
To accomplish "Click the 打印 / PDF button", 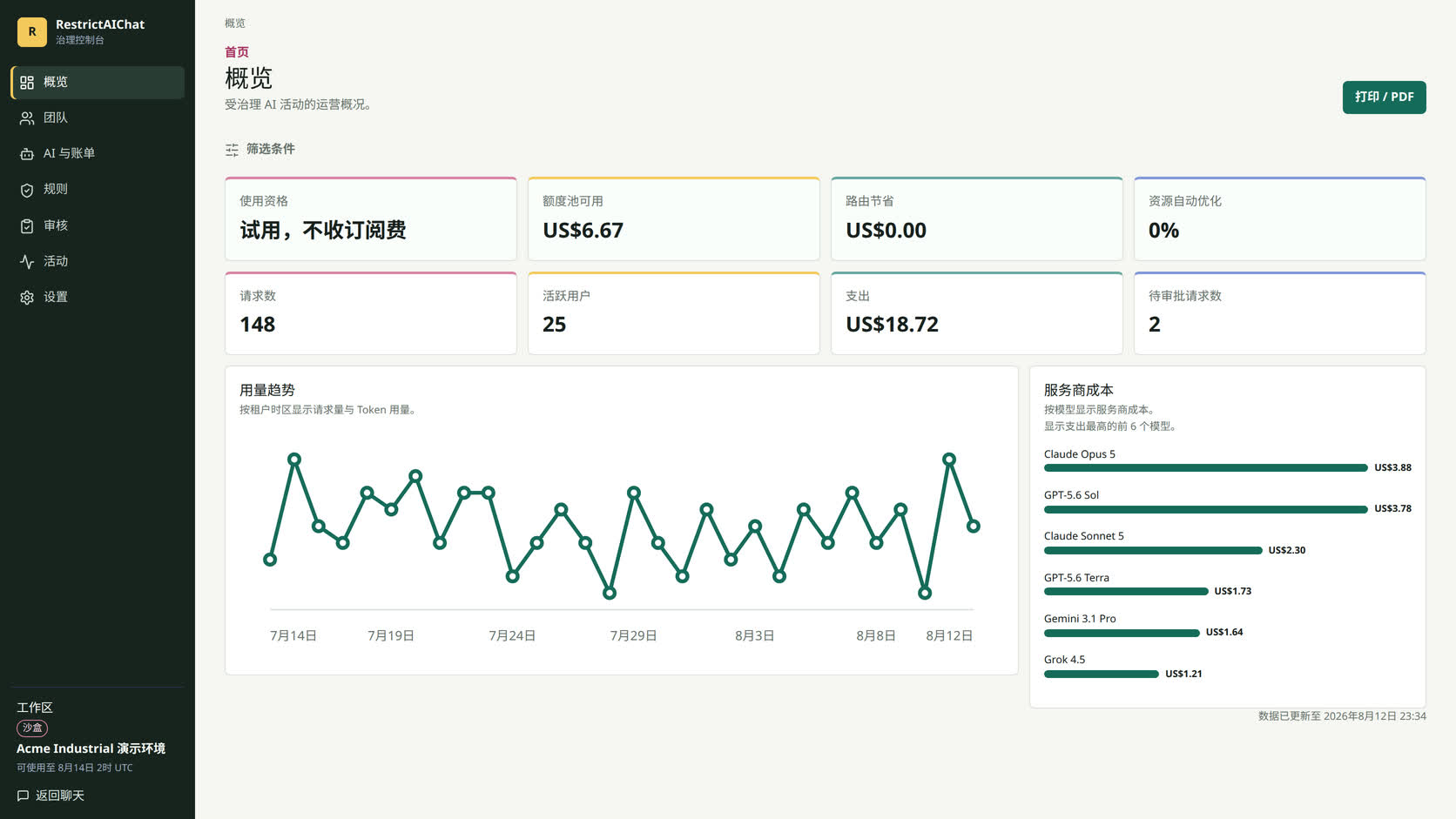I will click(1384, 97).
